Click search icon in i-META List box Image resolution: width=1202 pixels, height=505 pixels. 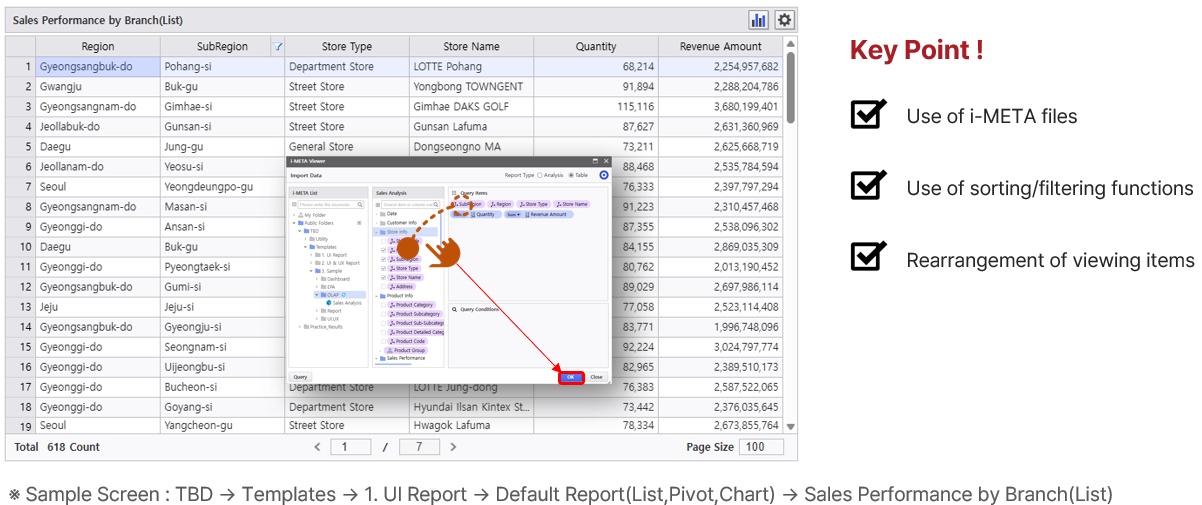[x=359, y=204]
